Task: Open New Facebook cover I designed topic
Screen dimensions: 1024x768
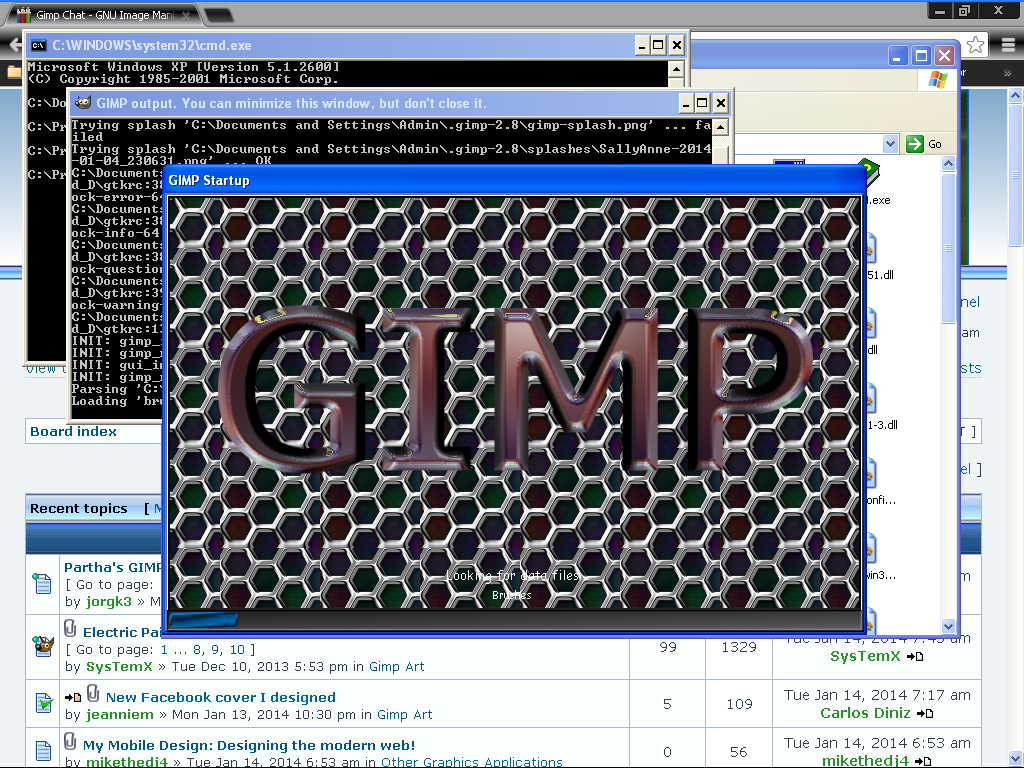Action: pyautogui.click(x=221, y=697)
